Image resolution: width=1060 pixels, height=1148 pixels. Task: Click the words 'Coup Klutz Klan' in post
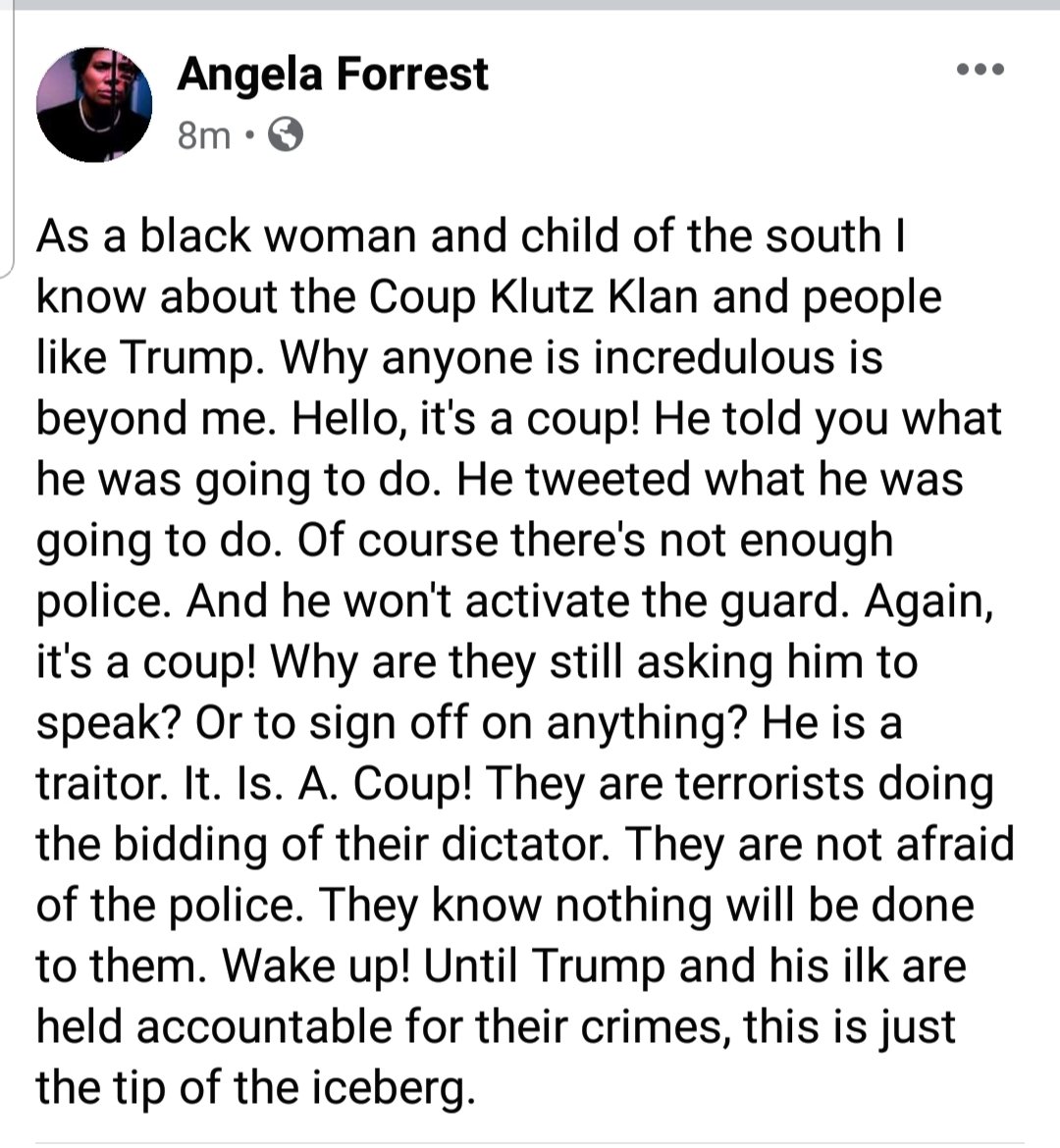point(533,297)
